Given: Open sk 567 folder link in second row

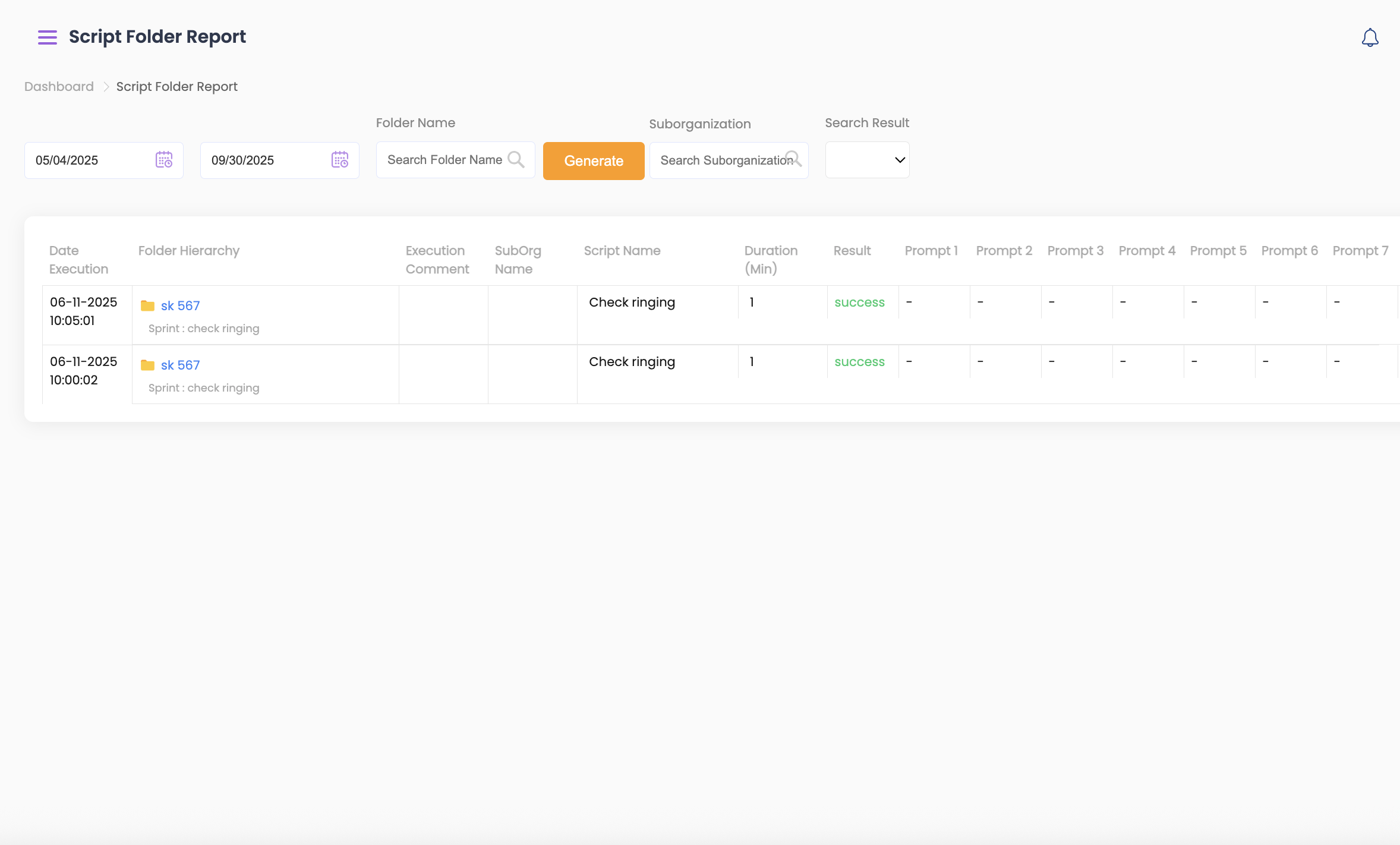Looking at the screenshot, I should pyautogui.click(x=180, y=365).
